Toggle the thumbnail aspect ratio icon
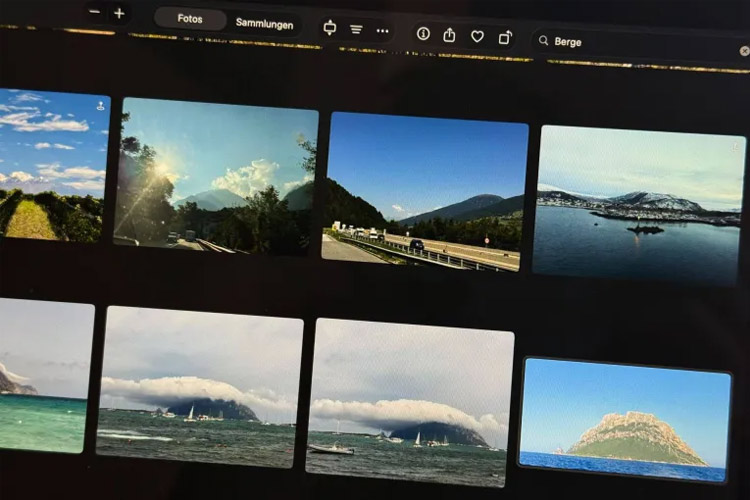 pos(329,28)
